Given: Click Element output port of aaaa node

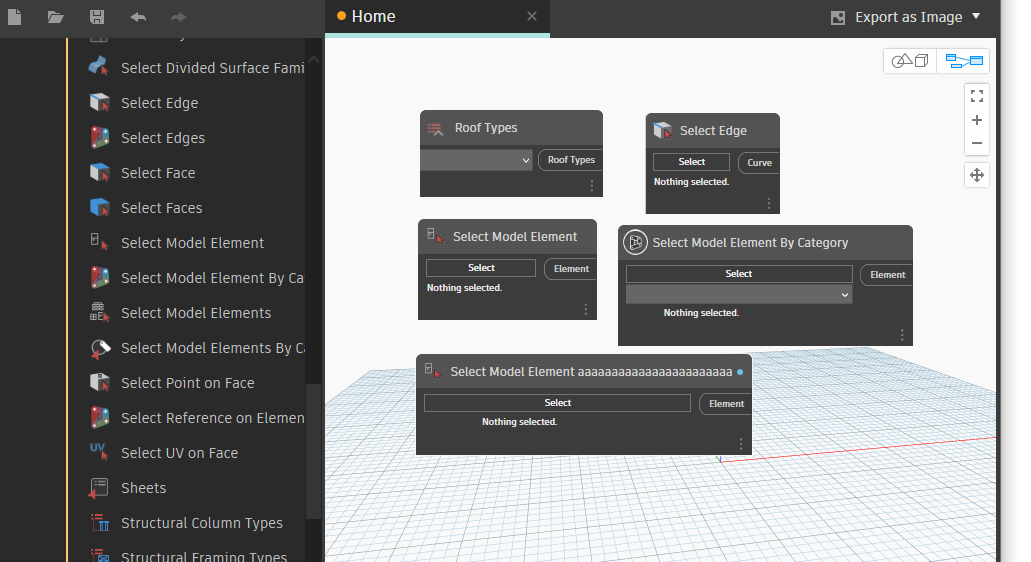Looking at the screenshot, I should (x=726, y=404).
